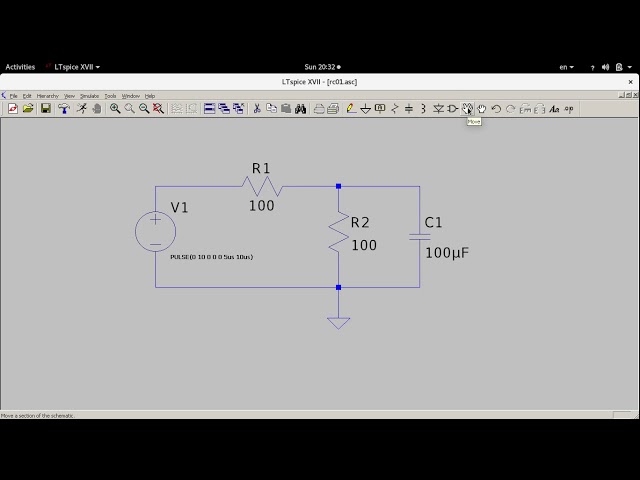This screenshot has width=640, height=480.
Task: Select the SPICE Directive .op tool
Action: 569,109
